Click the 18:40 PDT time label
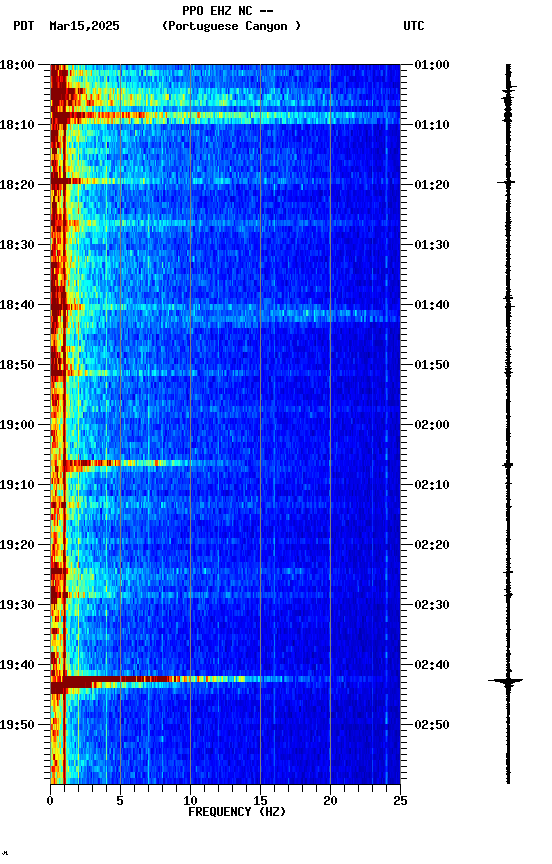The height and width of the screenshot is (864, 552). click(17, 305)
